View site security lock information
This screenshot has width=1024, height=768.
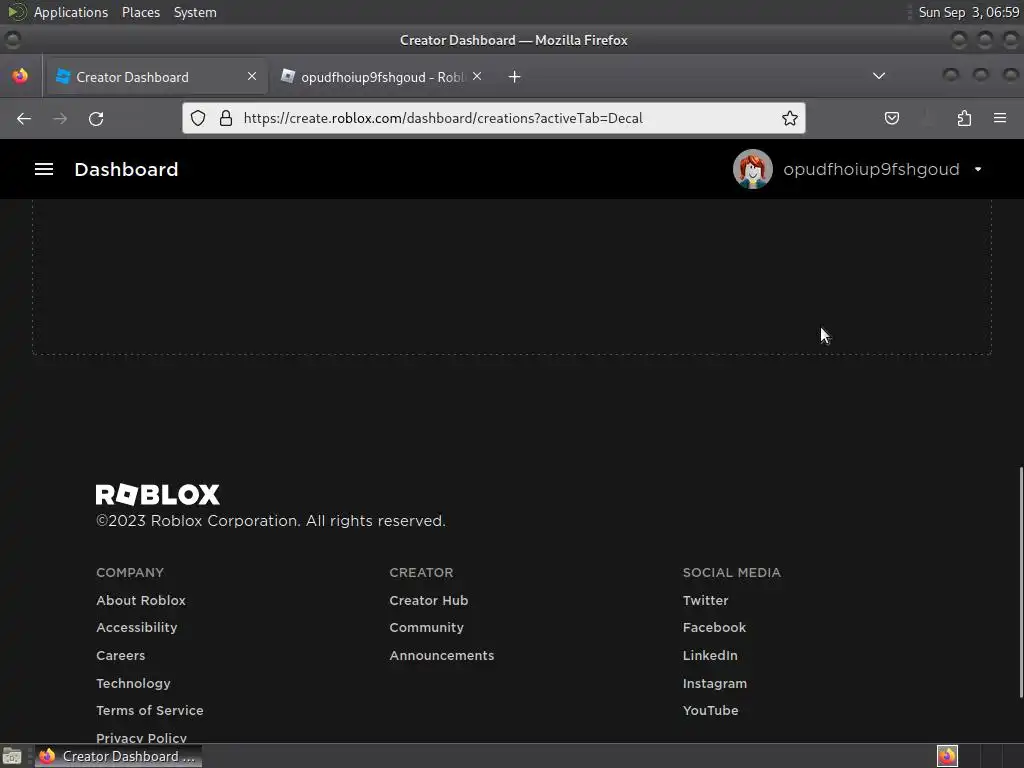(226, 118)
